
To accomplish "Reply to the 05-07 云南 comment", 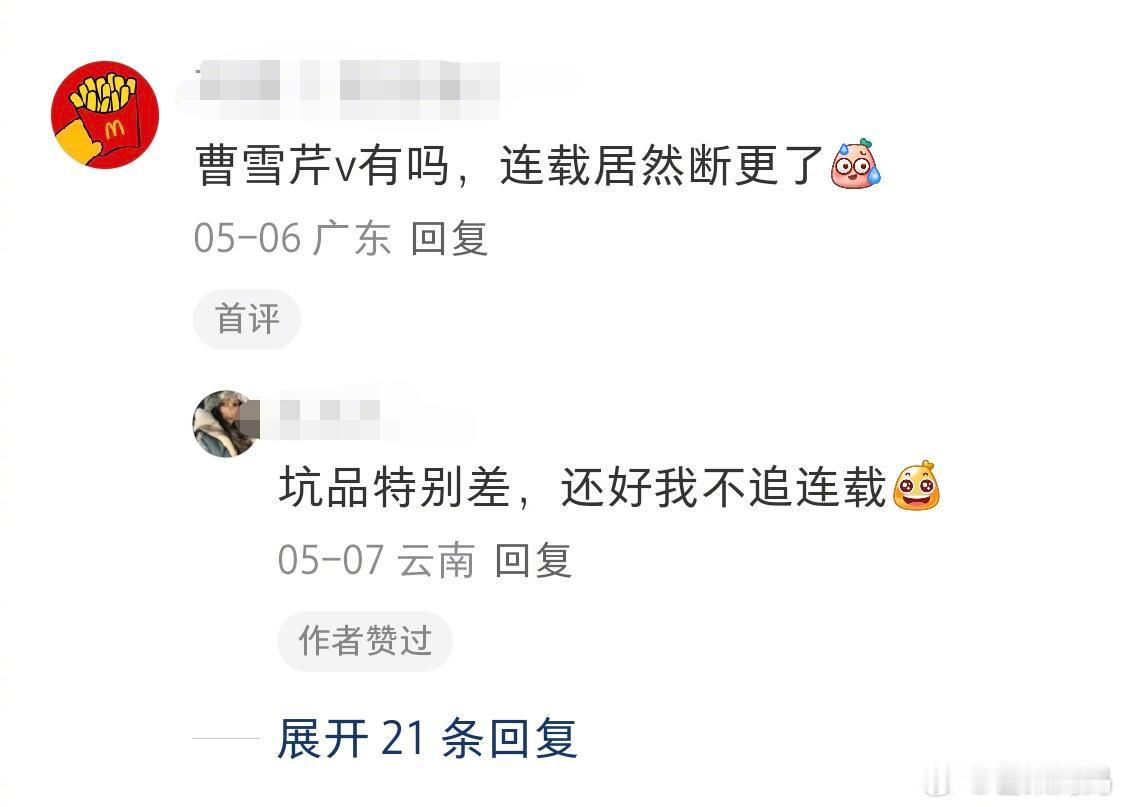I will pos(533,559).
